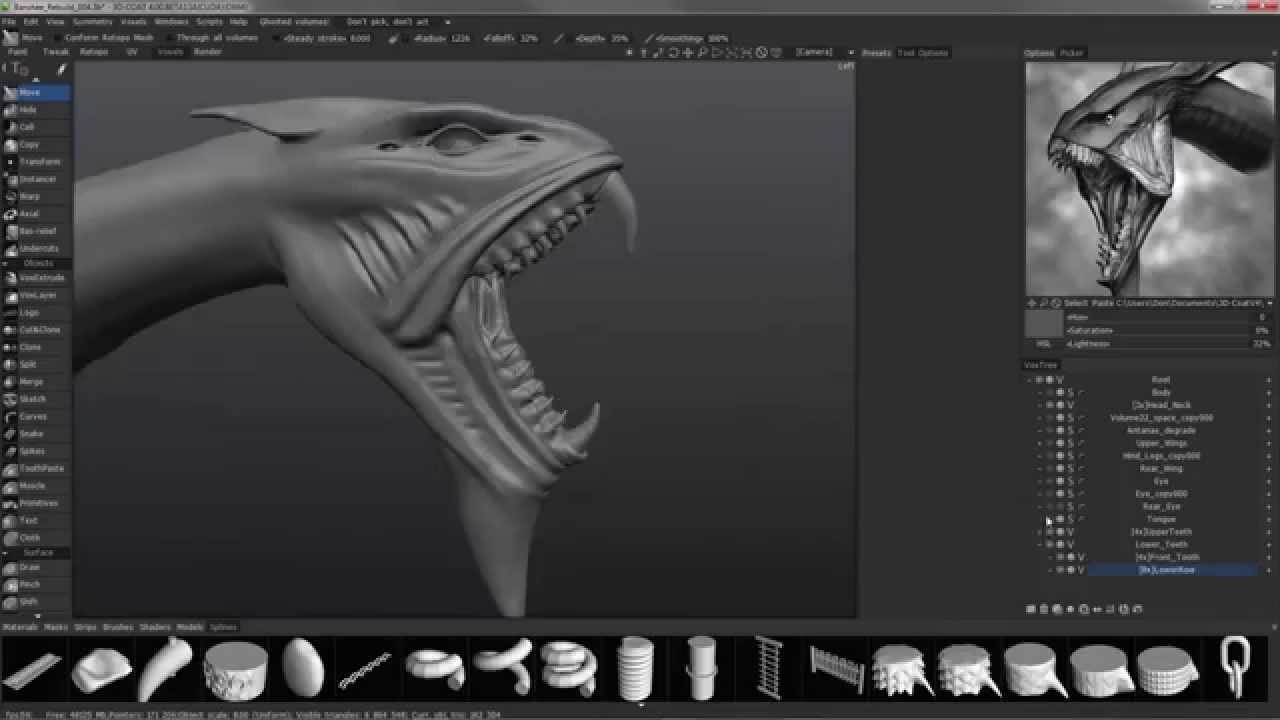1280x720 pixels.
Task: Select the Bas-relief tool
Action: (35, 231)
